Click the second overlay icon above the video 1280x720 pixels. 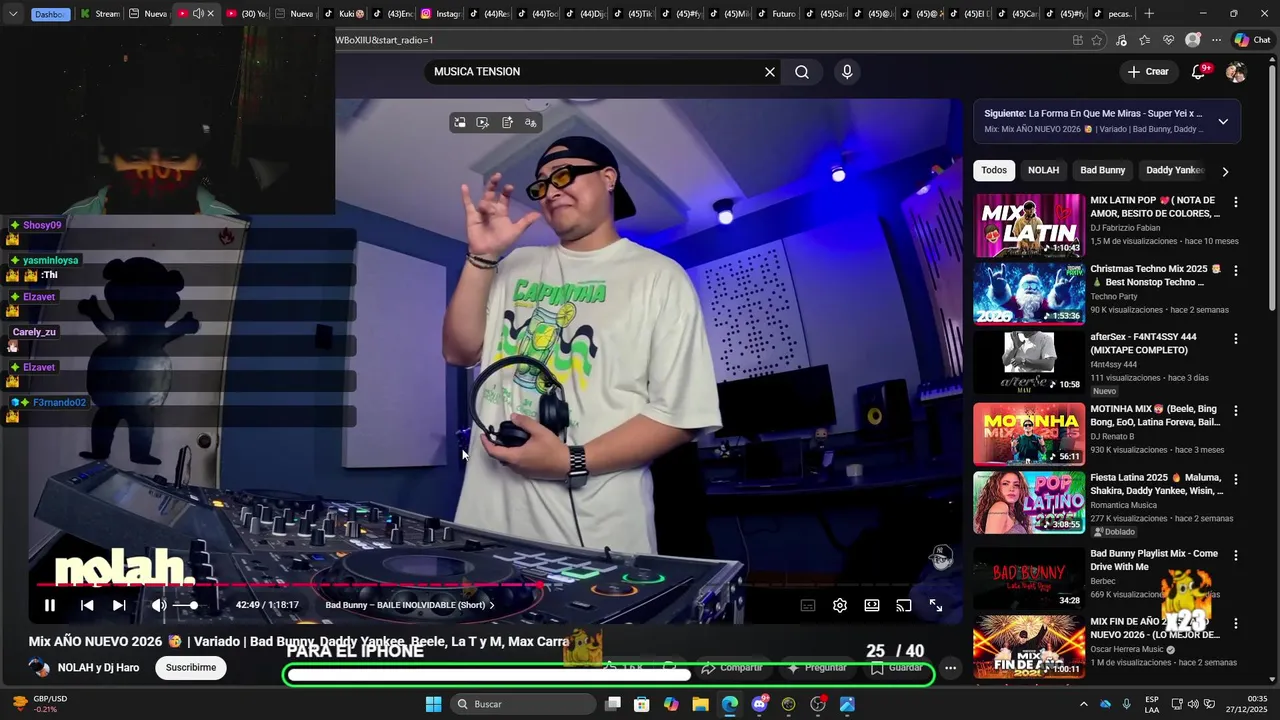(x=483, y=123)
